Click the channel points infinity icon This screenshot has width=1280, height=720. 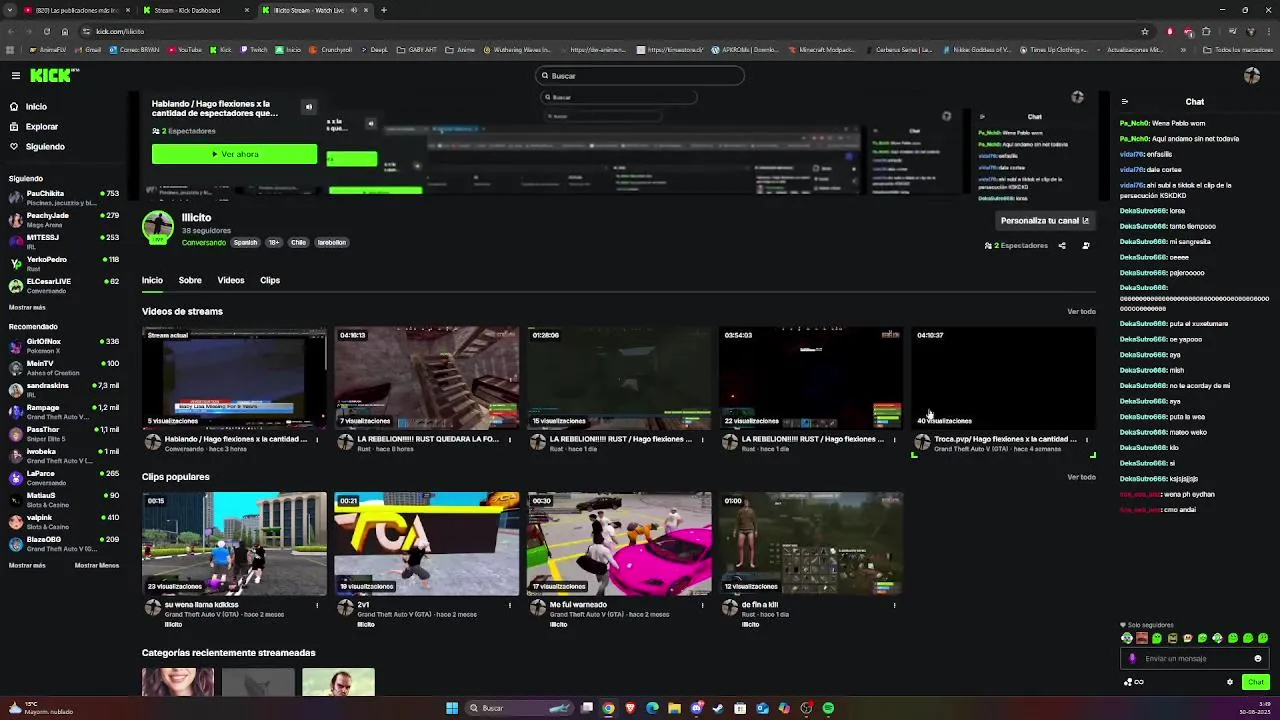coord(1134,682)
